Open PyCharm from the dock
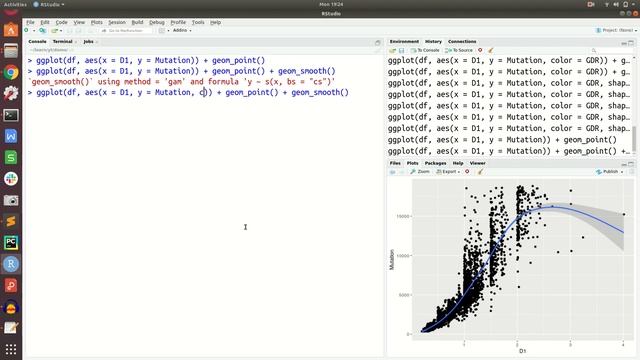This screenshot has width=640, height=360. [11, 242]
